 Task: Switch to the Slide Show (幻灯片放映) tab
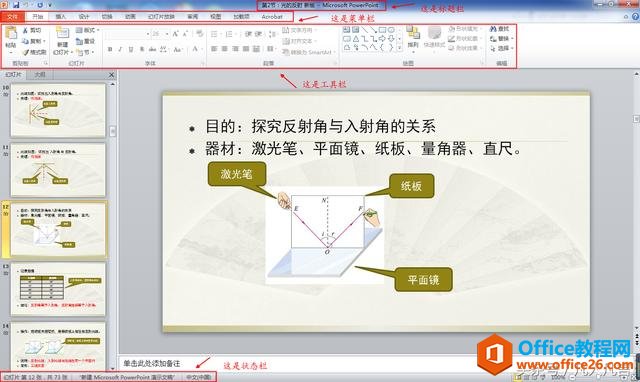[x=161, y=17]
